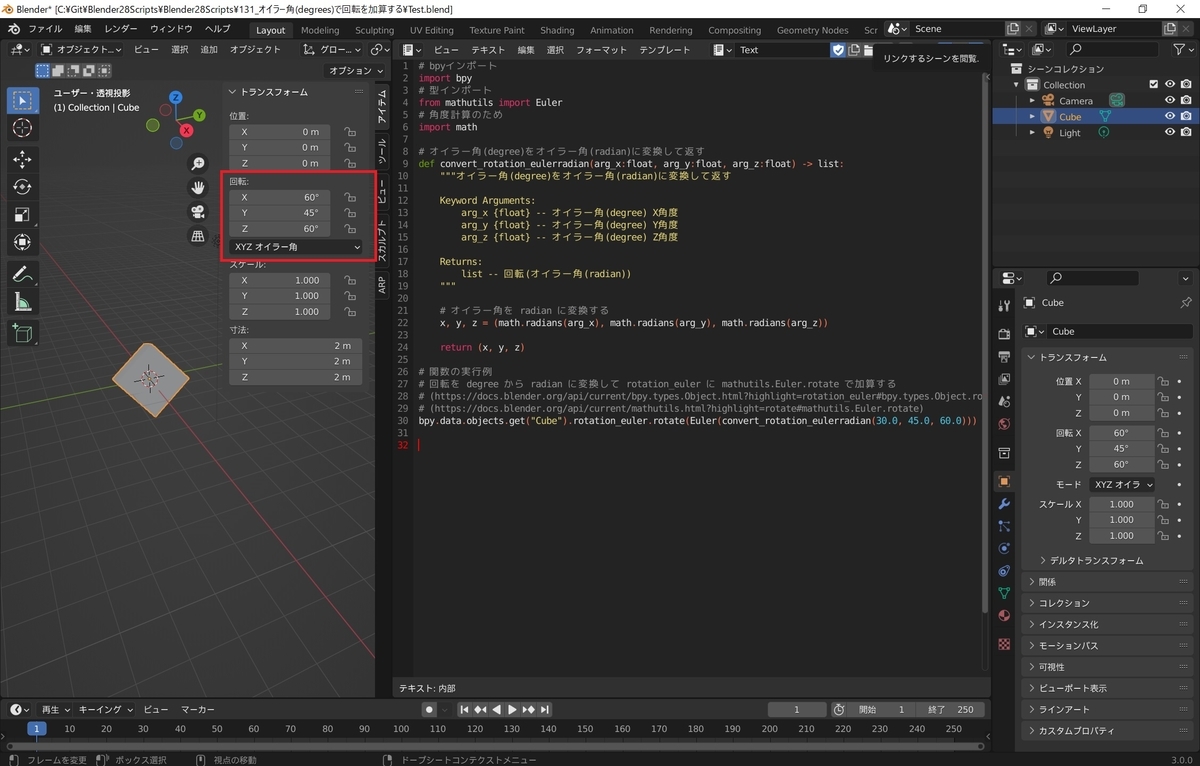Screen dimensions: 1200x766
Task: Select the Measure tool
Action: click(x=23, y=300)
